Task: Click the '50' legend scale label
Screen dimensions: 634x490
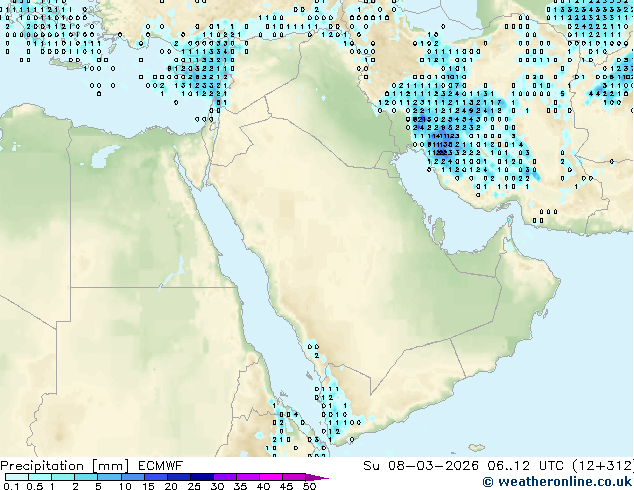Action: [309, 486]
